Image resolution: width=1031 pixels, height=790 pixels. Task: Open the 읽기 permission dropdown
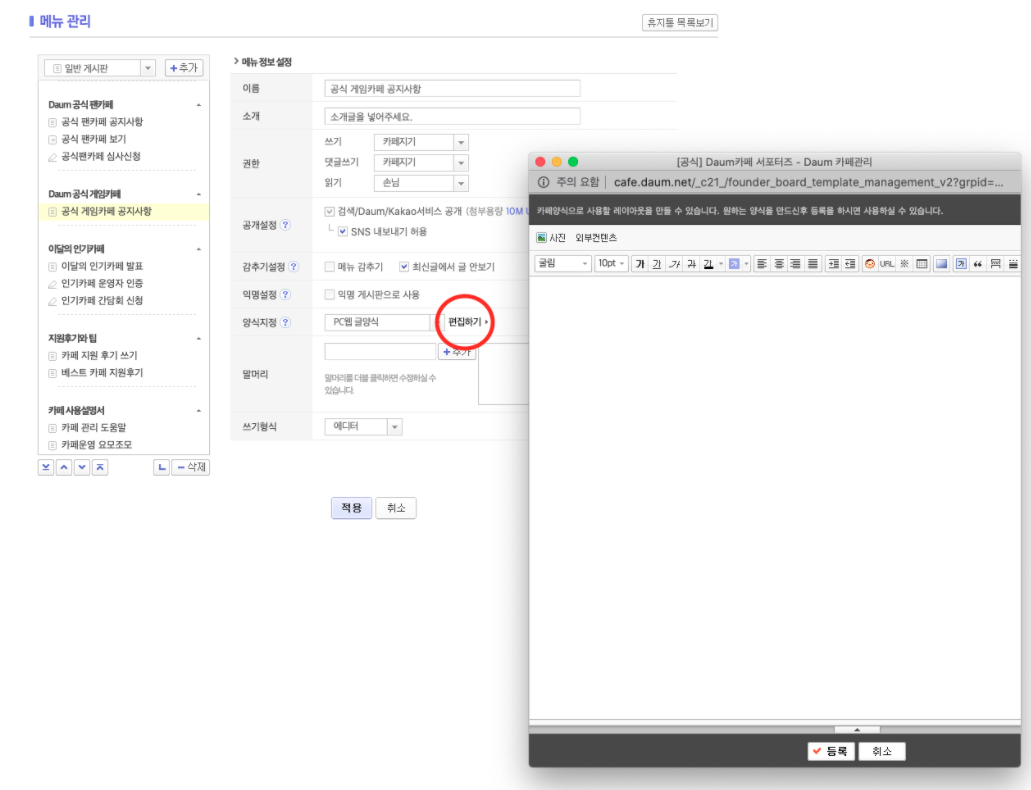421,183
